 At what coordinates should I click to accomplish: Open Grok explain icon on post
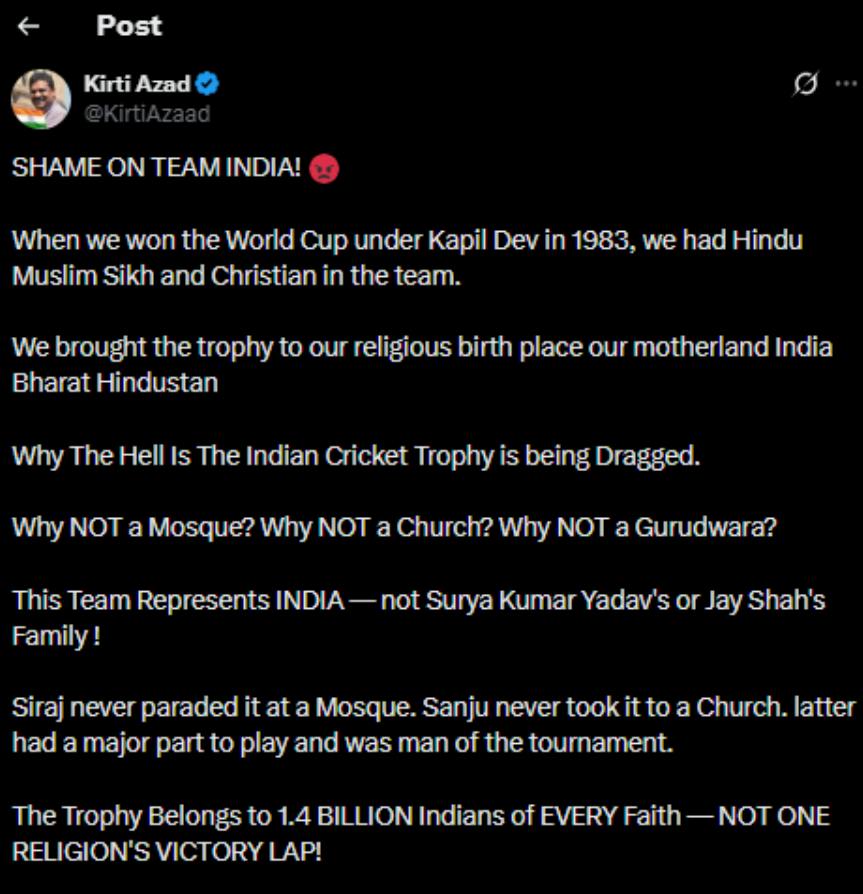pyautogui.click(x=803, y=87)
